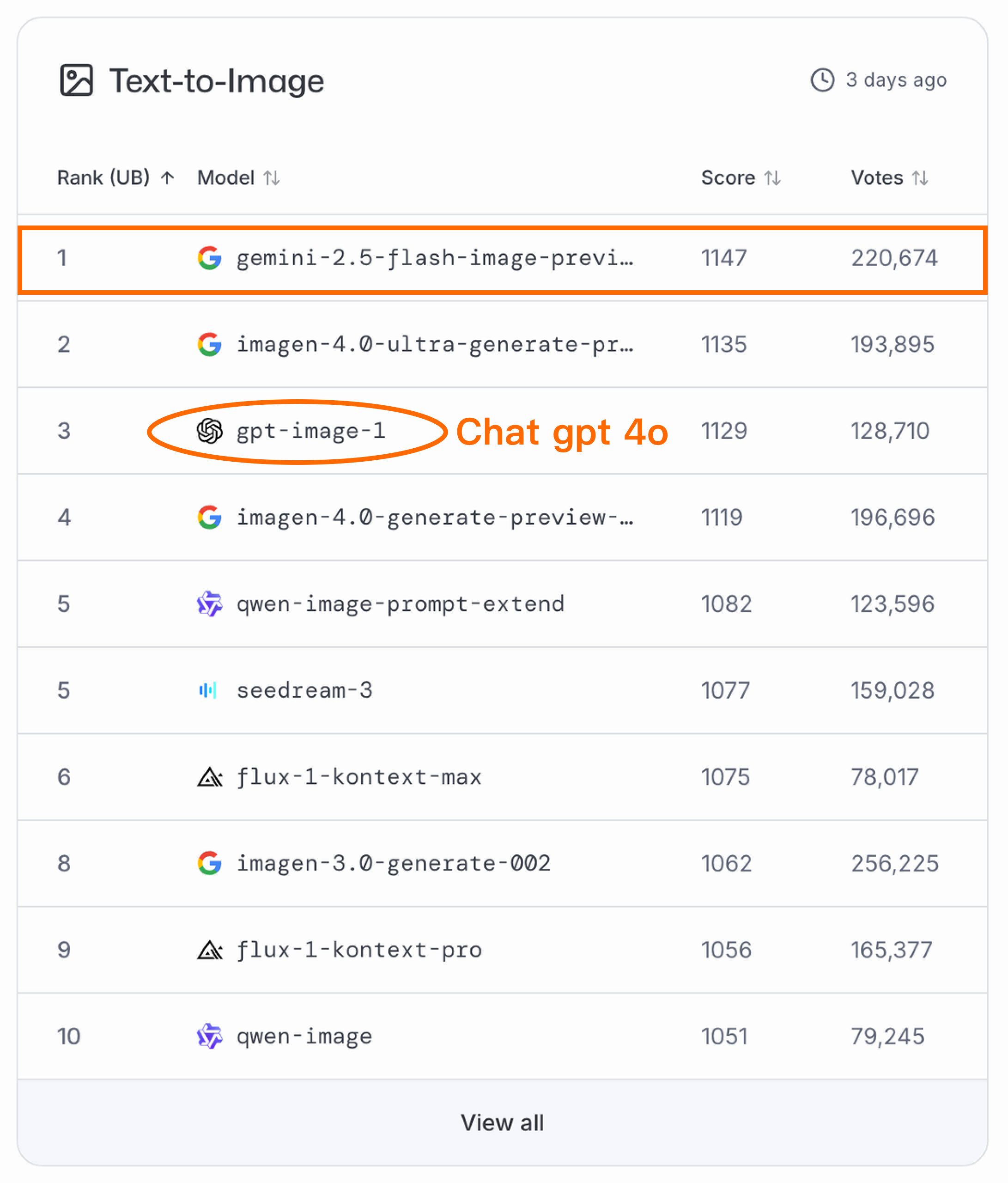Click the Flux triangle logo beside flux-1-kontext-max

[x=209, y=777]
